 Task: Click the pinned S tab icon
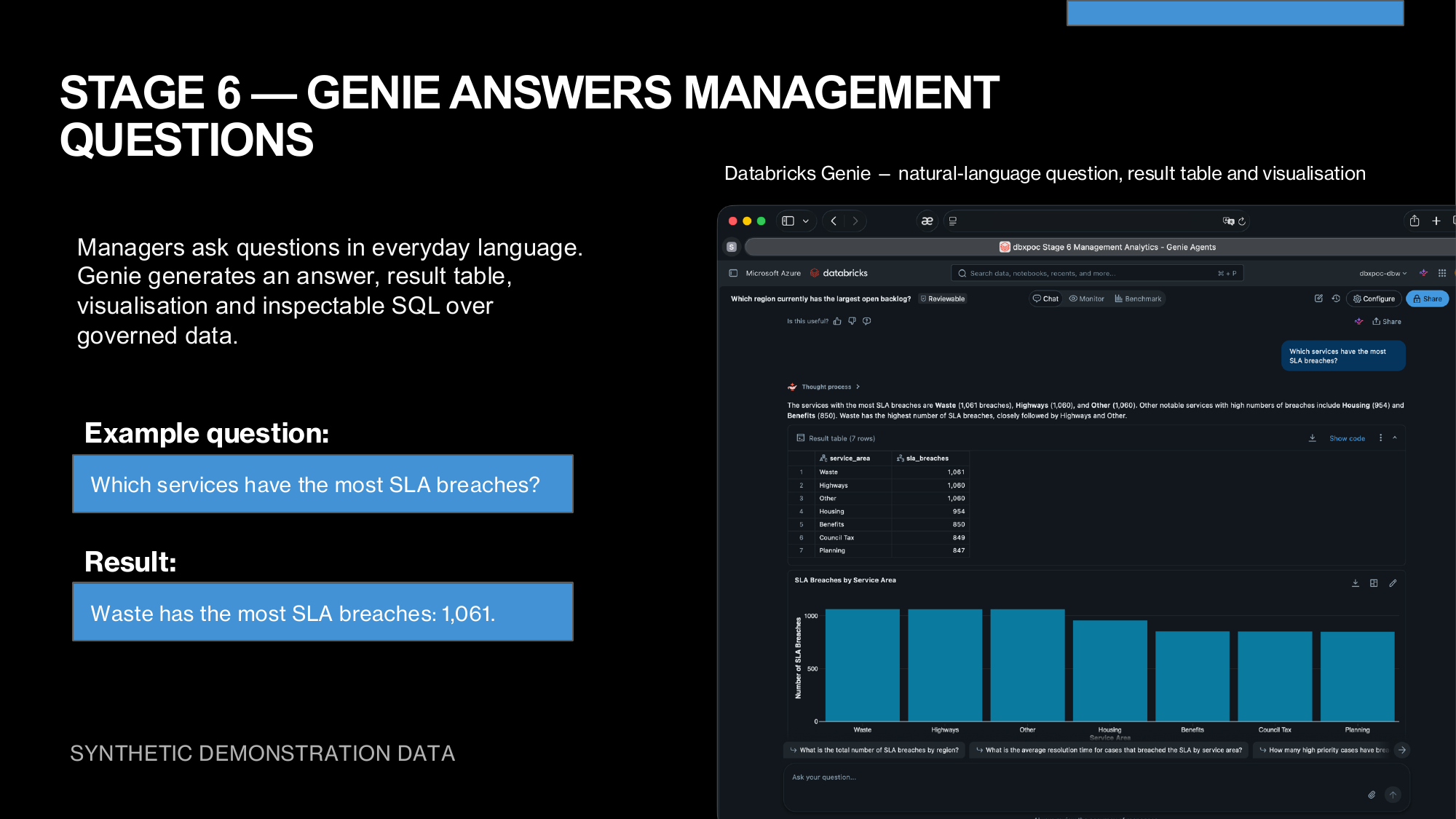pos(732,247)
